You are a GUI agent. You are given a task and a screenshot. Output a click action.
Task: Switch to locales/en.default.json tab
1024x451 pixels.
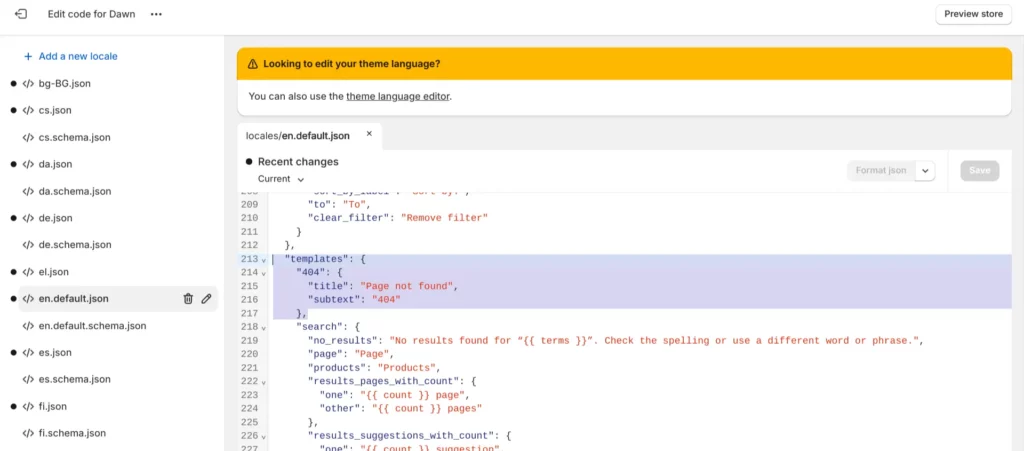[298, 136]
